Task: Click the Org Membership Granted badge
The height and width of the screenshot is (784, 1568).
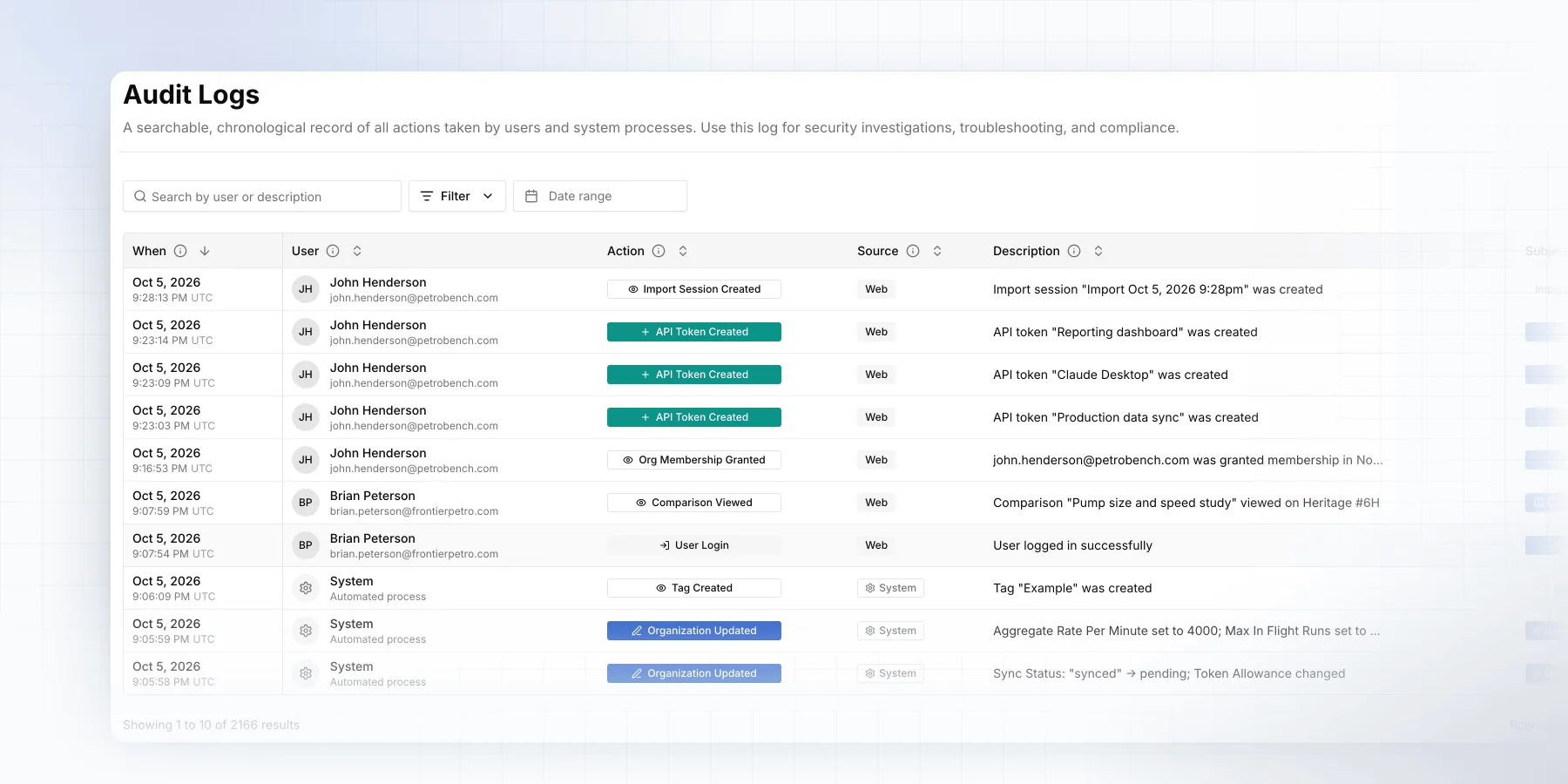Action: (694, 460)
